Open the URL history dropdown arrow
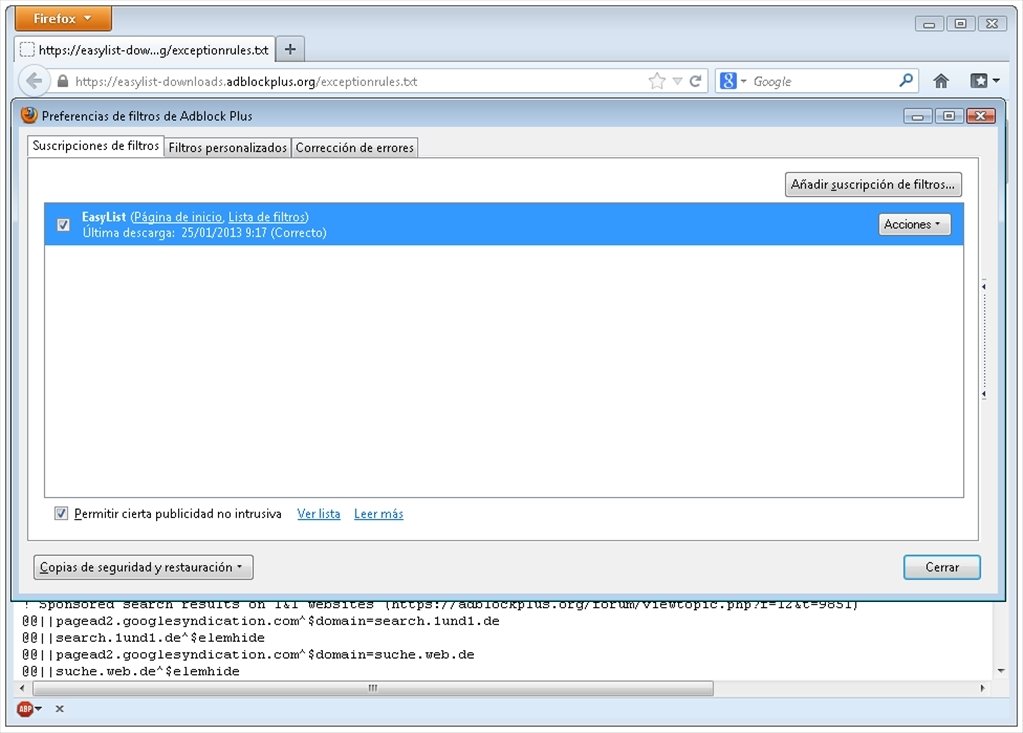 click(x=677, y=82)
